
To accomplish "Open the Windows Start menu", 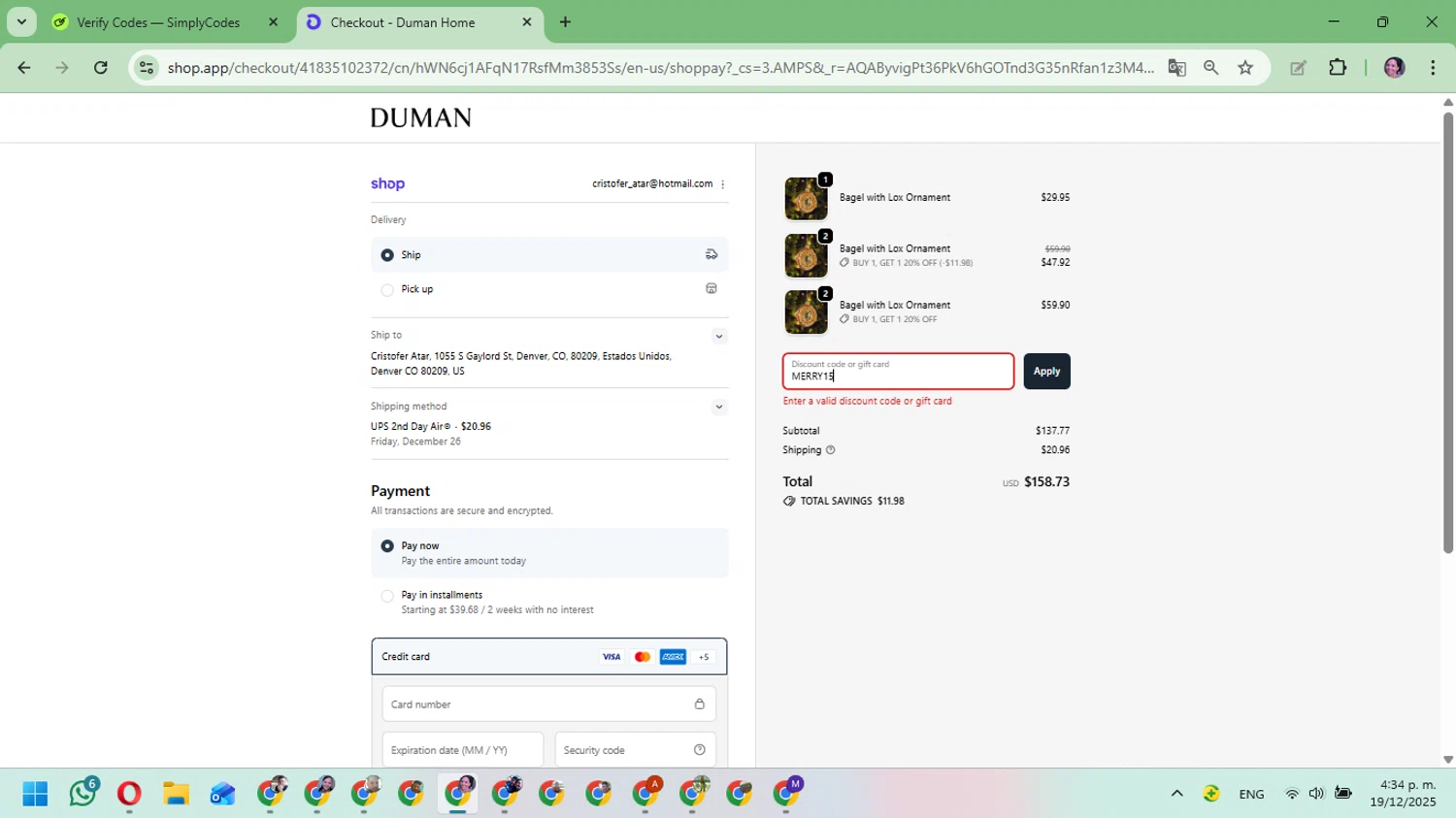I will pyautogui.click(x=35, y=794).
